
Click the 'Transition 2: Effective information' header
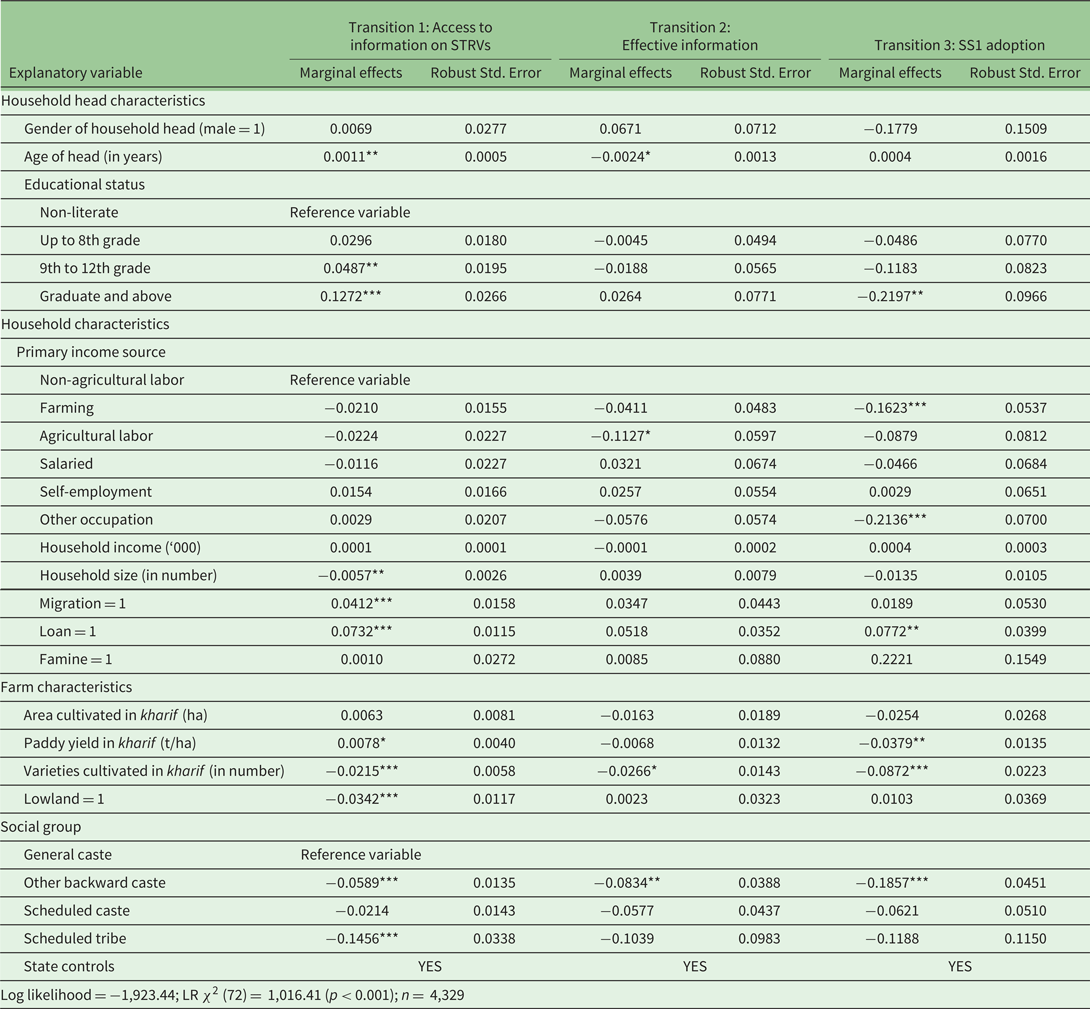tap(689, 36)
